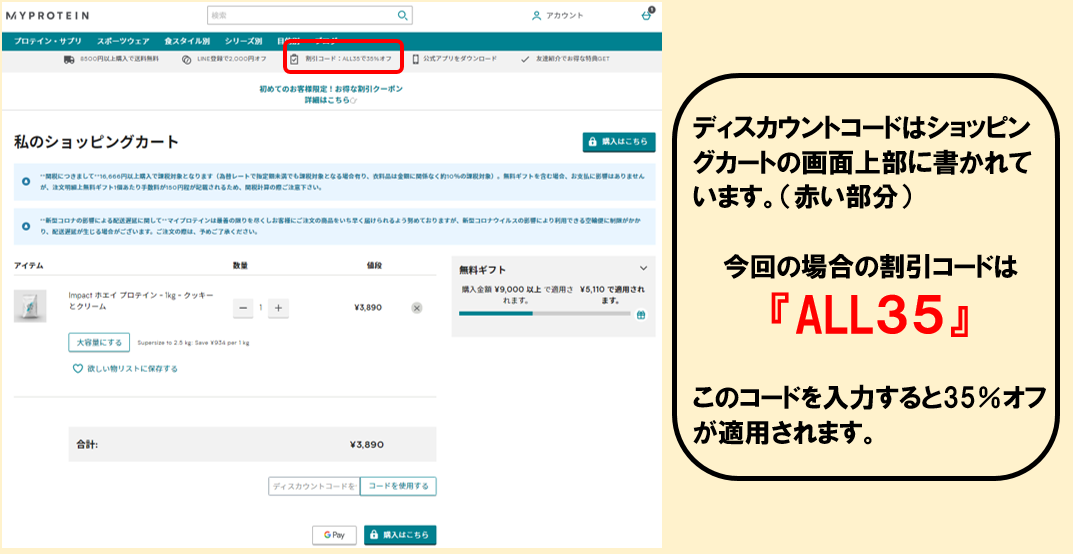Screen dimensions: 1073x554
Task: Open LINE登録で2,000円オフ link
Action: (x=231, y=60)
